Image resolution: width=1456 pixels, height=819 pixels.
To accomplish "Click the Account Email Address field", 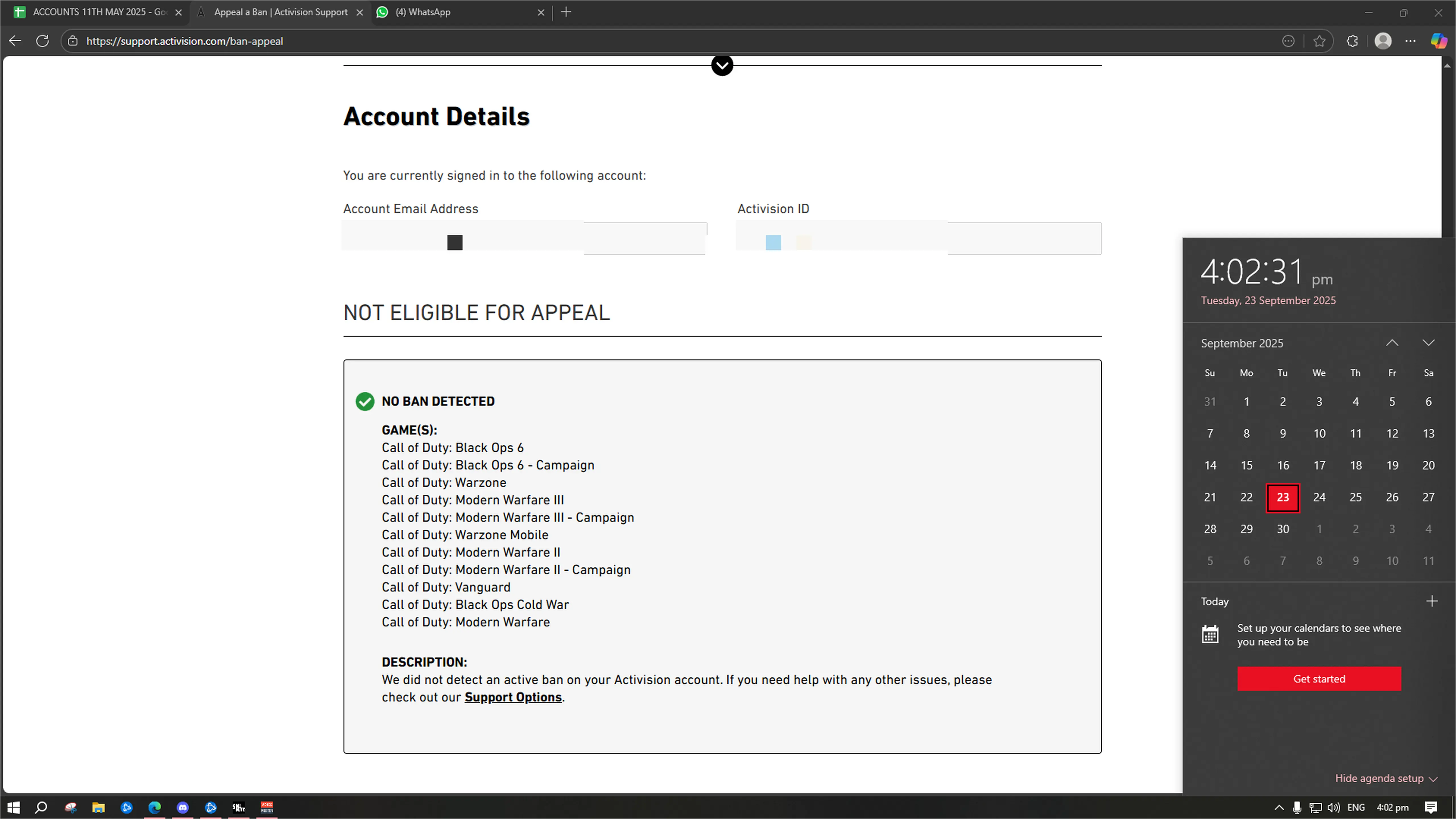I will [x=524, y=238].
